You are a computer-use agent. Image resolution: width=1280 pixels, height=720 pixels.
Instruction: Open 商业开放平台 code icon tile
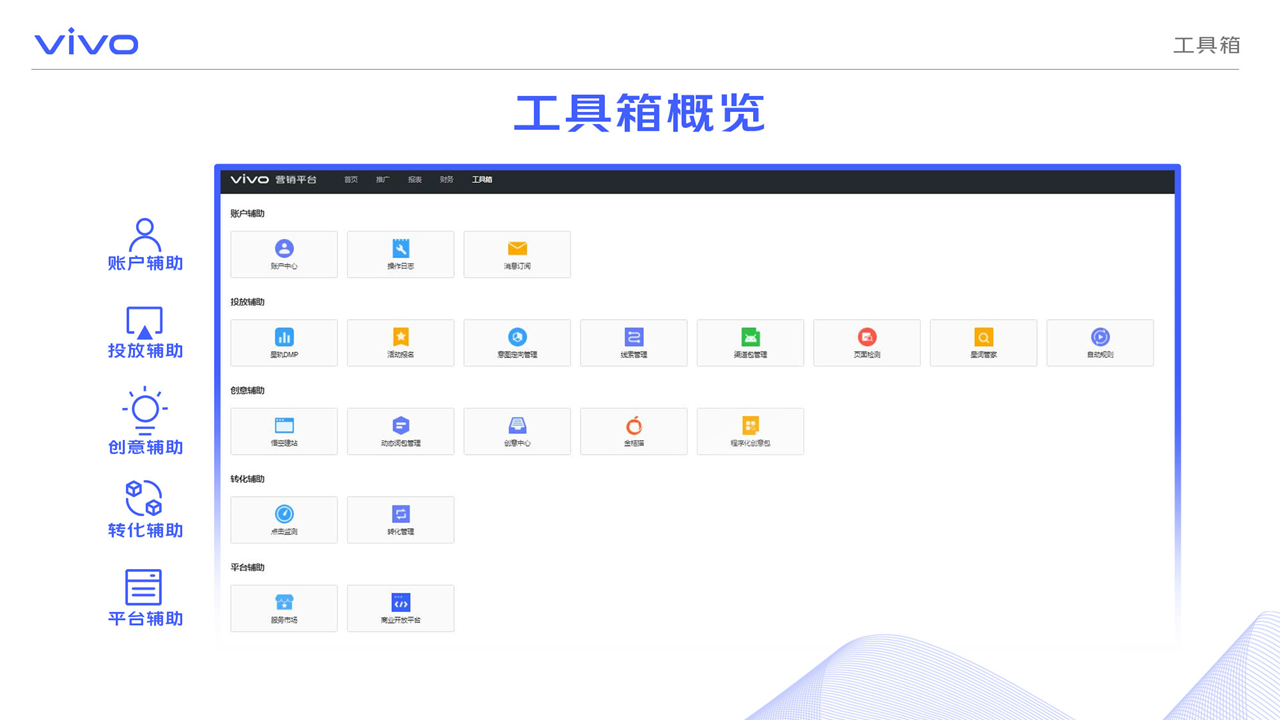click(x=401, y=608)
